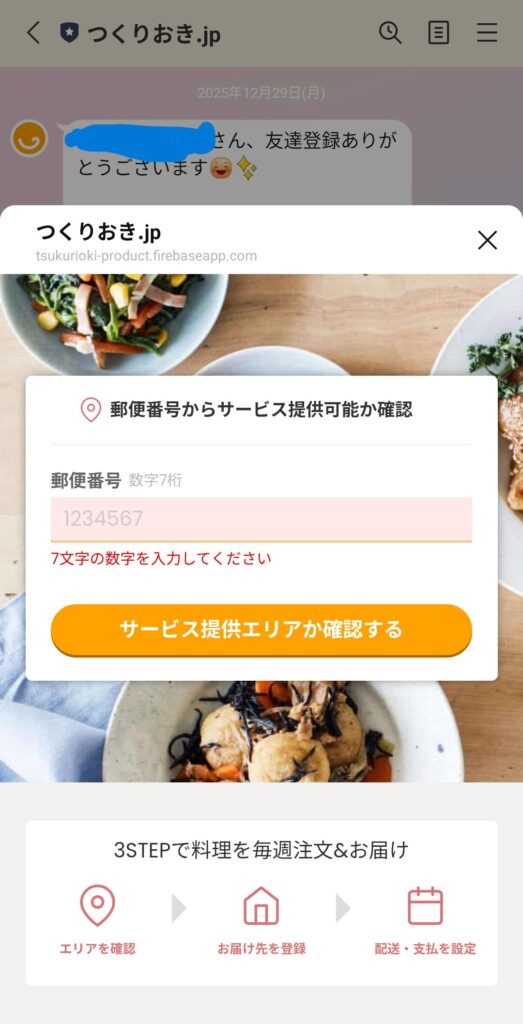Screen dimensions: 523x1024
Task: Select the お届け先を登録 step label
Action: point(261,949)
